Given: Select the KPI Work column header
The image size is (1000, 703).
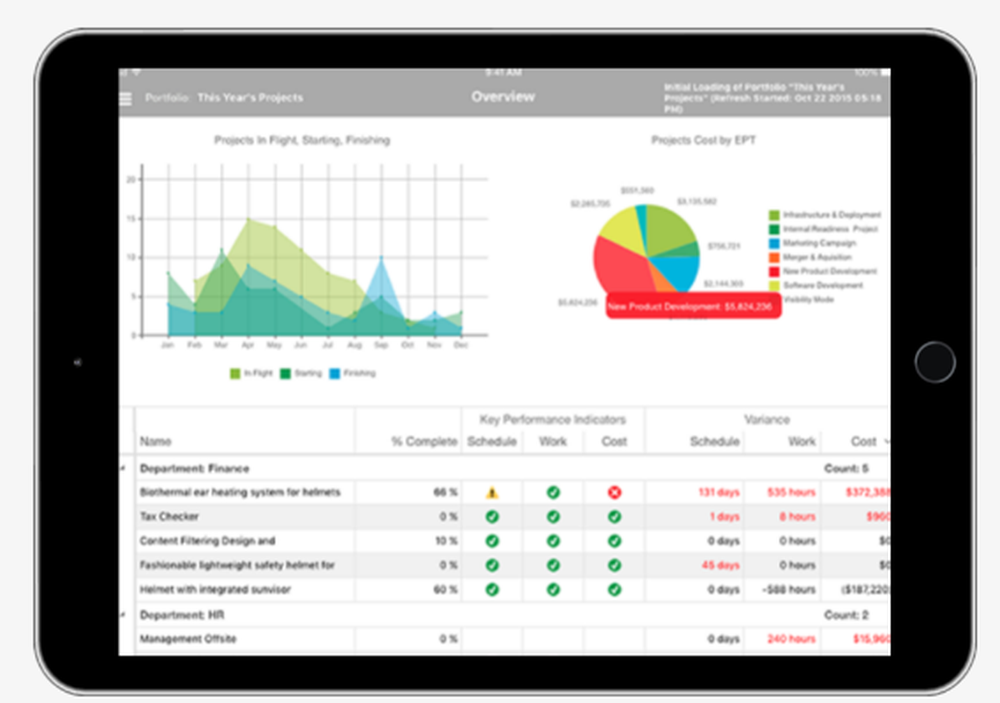Looking at the screenshot, I should [x=553, y=441].
